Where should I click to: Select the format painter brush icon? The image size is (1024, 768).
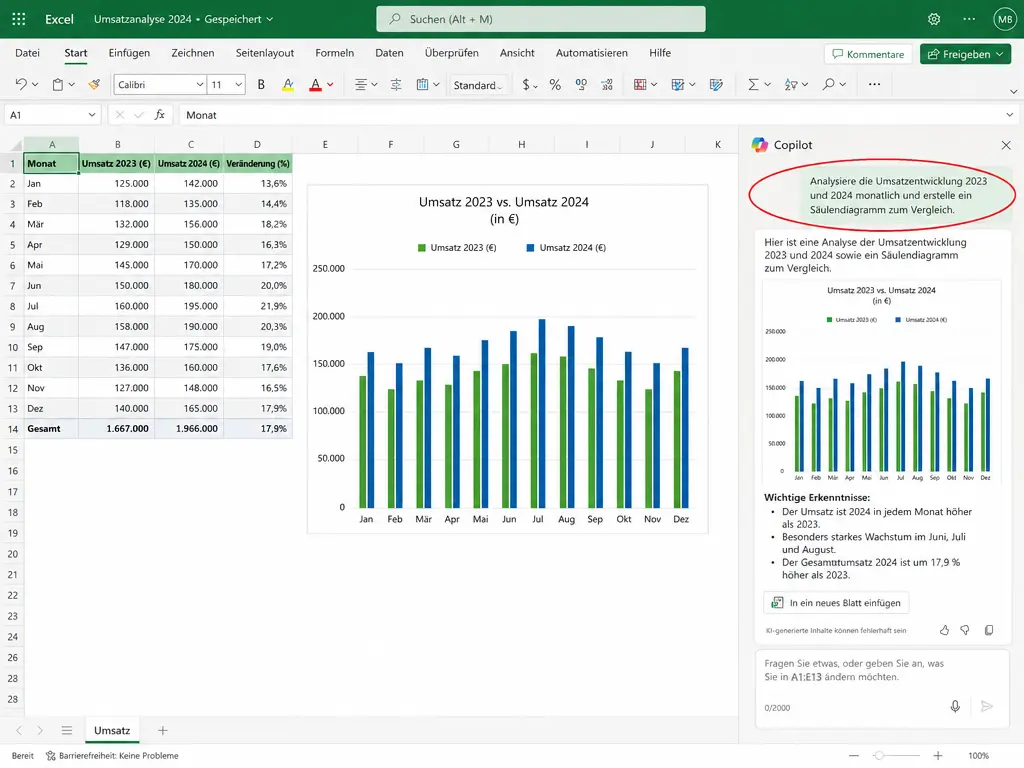click(x=95, y=84)
